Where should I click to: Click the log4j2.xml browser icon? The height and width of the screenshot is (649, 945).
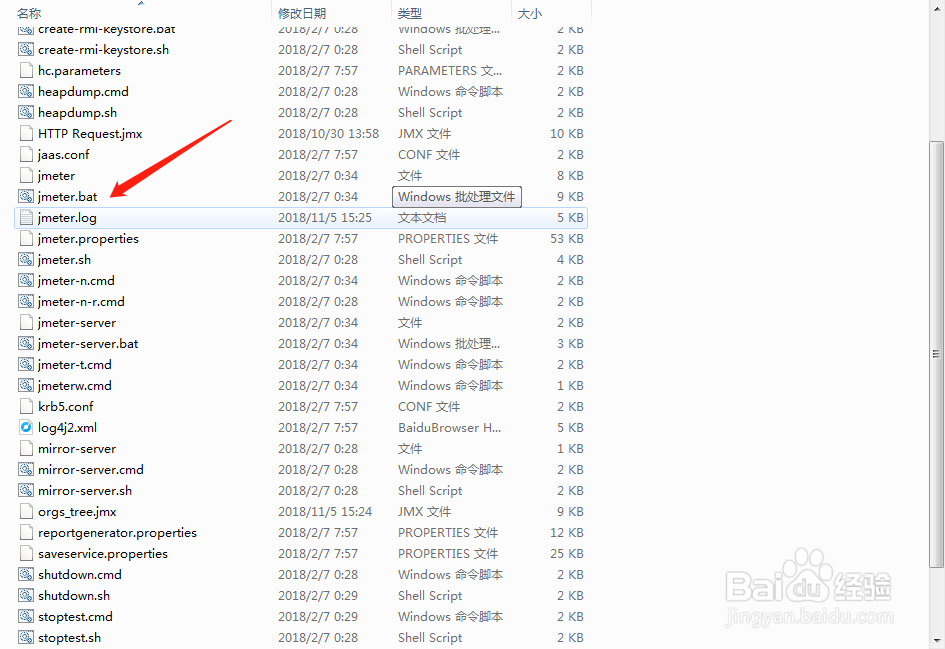click(26, 428)
